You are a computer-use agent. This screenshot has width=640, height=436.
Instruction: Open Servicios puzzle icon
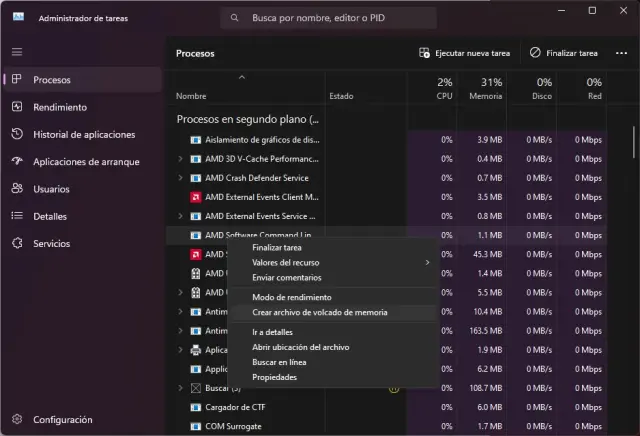click(x=17, y=243)
